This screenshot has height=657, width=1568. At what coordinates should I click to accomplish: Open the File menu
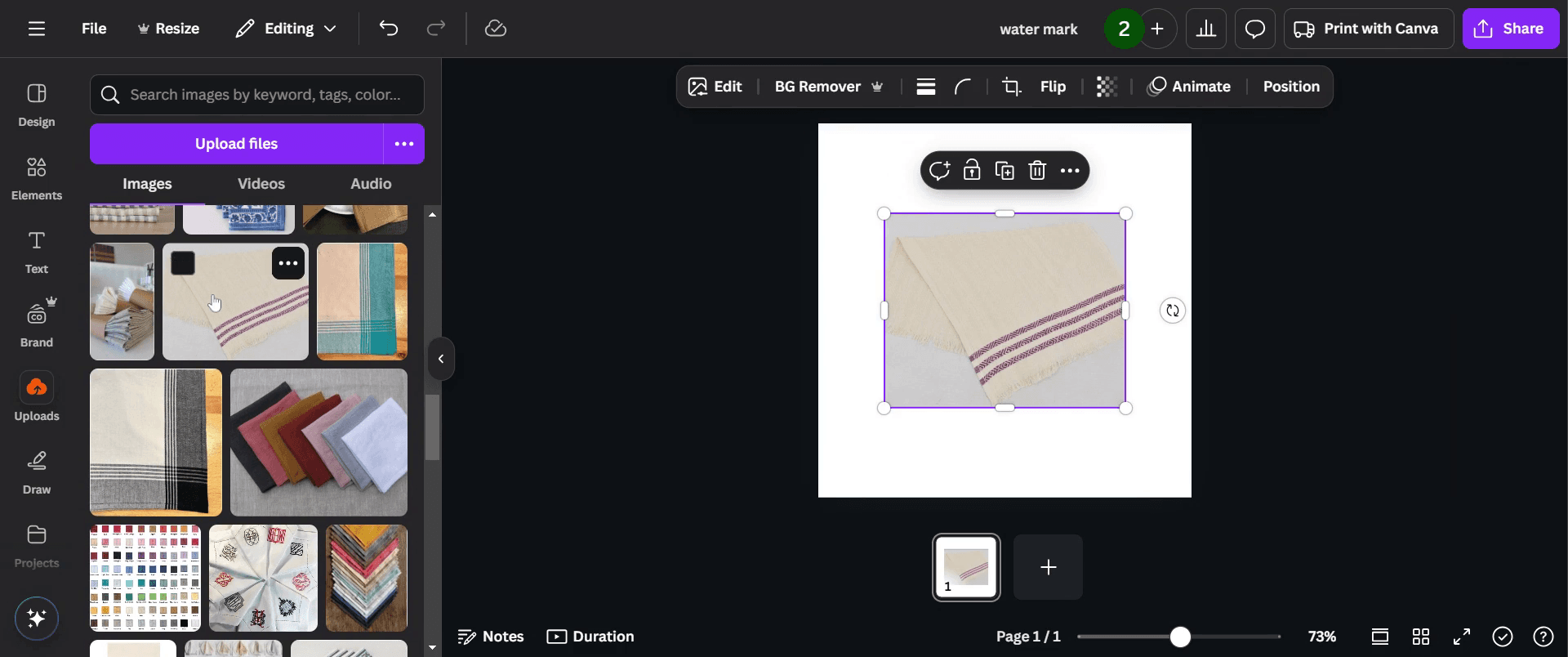(x=94, y=29)
